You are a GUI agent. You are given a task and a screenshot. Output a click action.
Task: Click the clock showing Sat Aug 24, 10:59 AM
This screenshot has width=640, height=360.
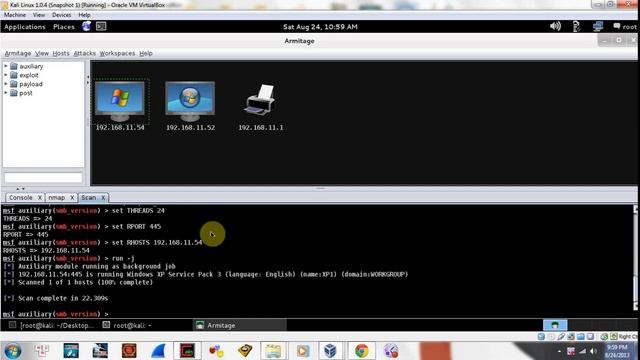tap(320, 27)
